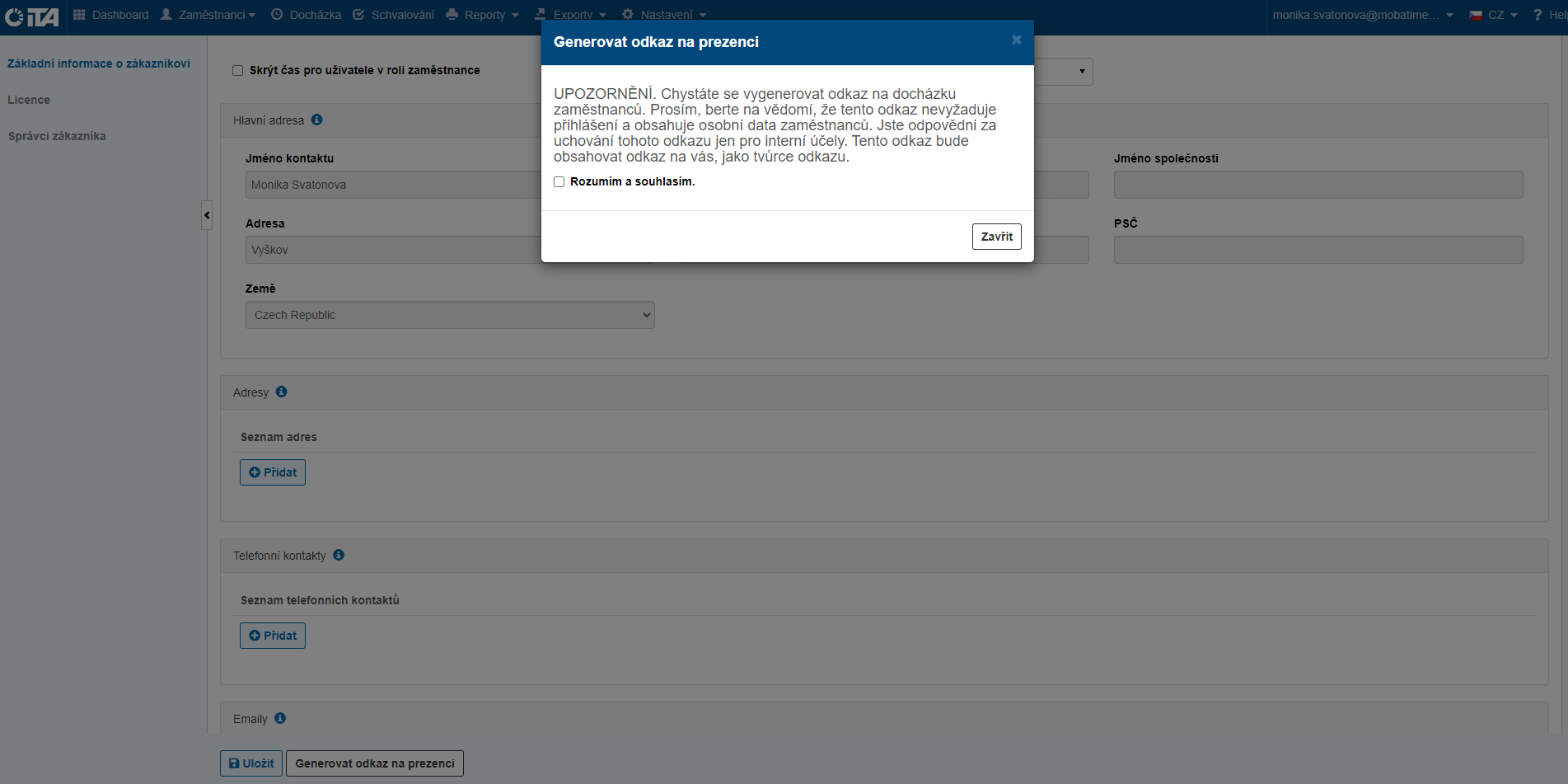Enable 'Skrýt čas pro uživatele' checkbox
This screenshot has height=784, width=1568.
coord(238,71)
